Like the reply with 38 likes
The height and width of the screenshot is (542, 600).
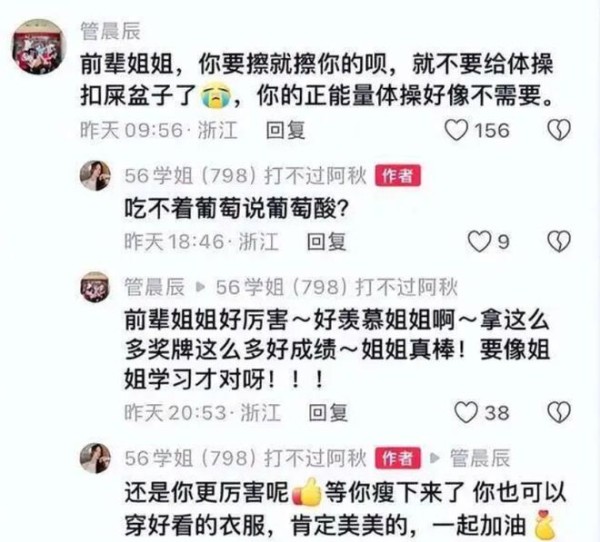coord(466,412)
